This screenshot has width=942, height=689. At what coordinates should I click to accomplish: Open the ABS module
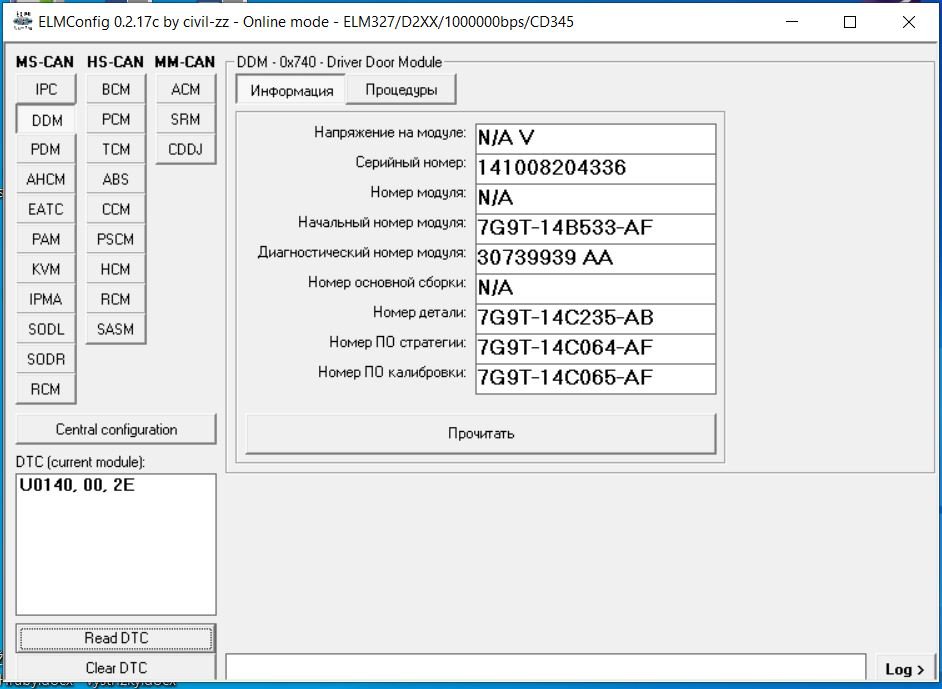116,179
